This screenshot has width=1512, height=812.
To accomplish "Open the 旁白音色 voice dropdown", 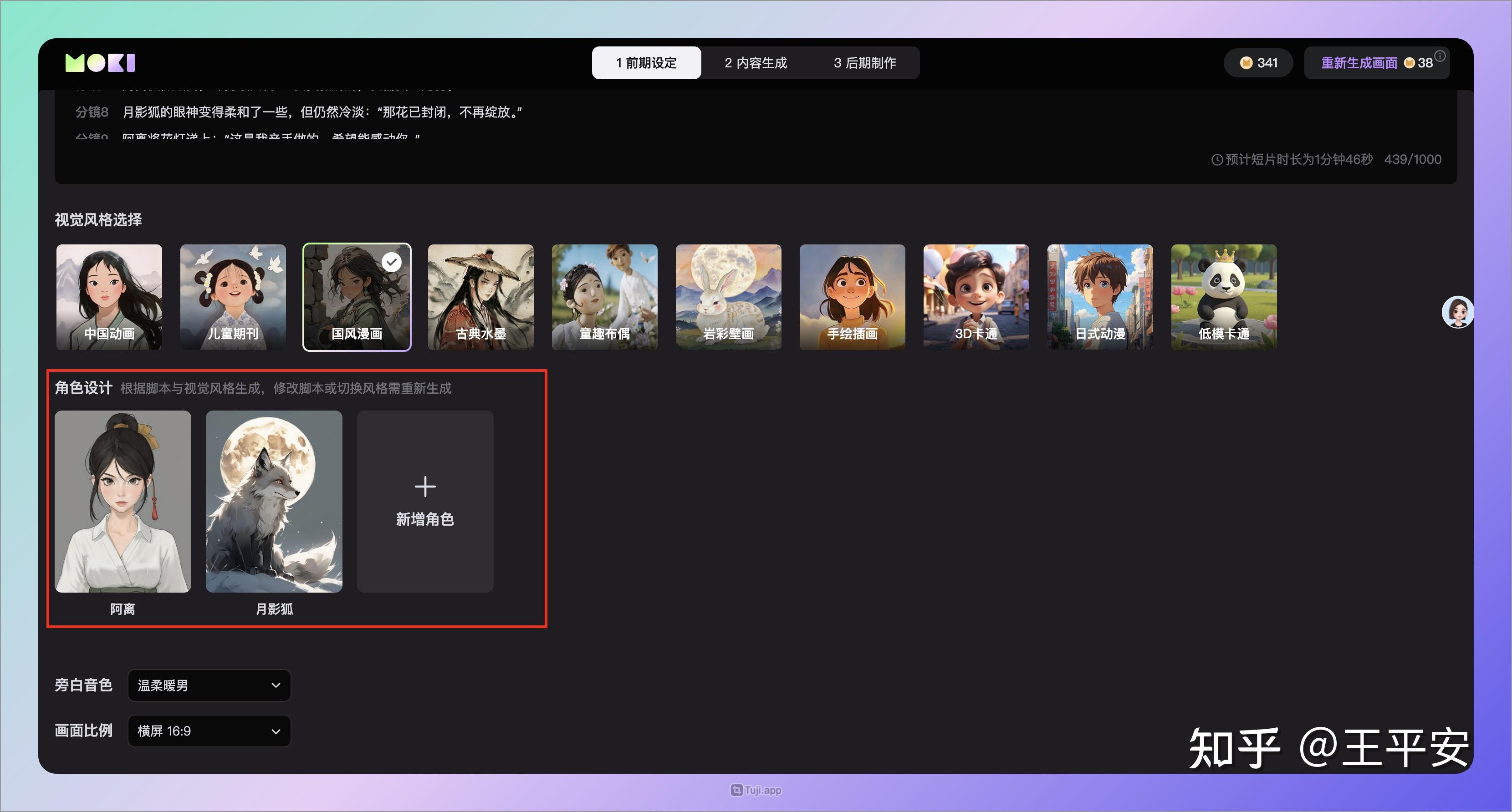I will point(209,685).
